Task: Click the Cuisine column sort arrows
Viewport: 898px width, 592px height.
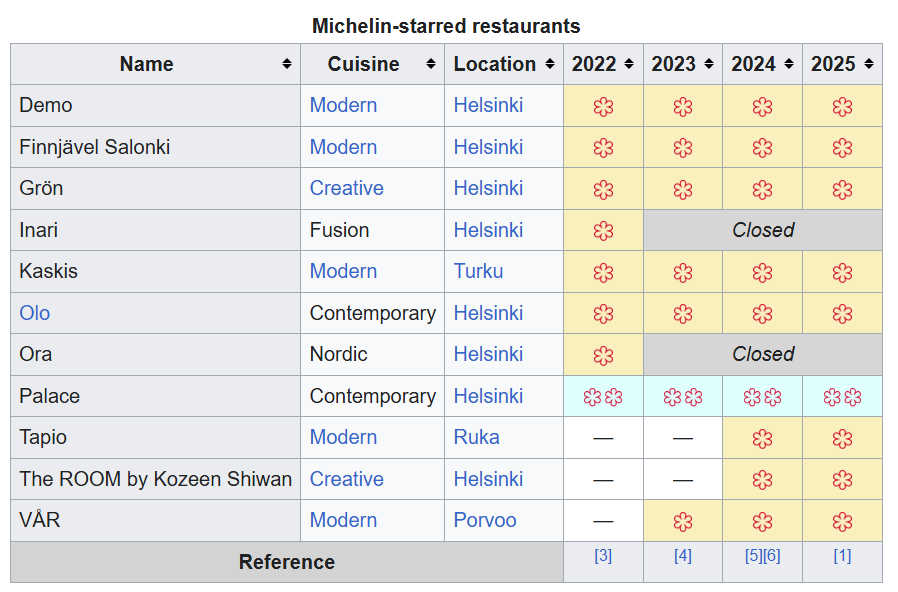Action: coord(431,64)
